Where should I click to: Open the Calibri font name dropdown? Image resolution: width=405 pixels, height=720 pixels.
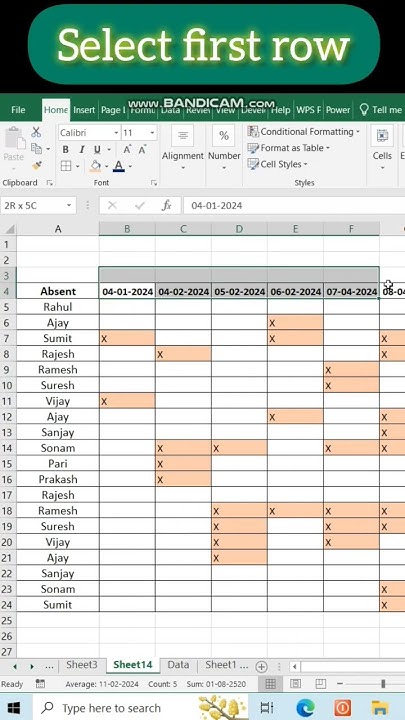pyautogui.click(x=116, y=133)
